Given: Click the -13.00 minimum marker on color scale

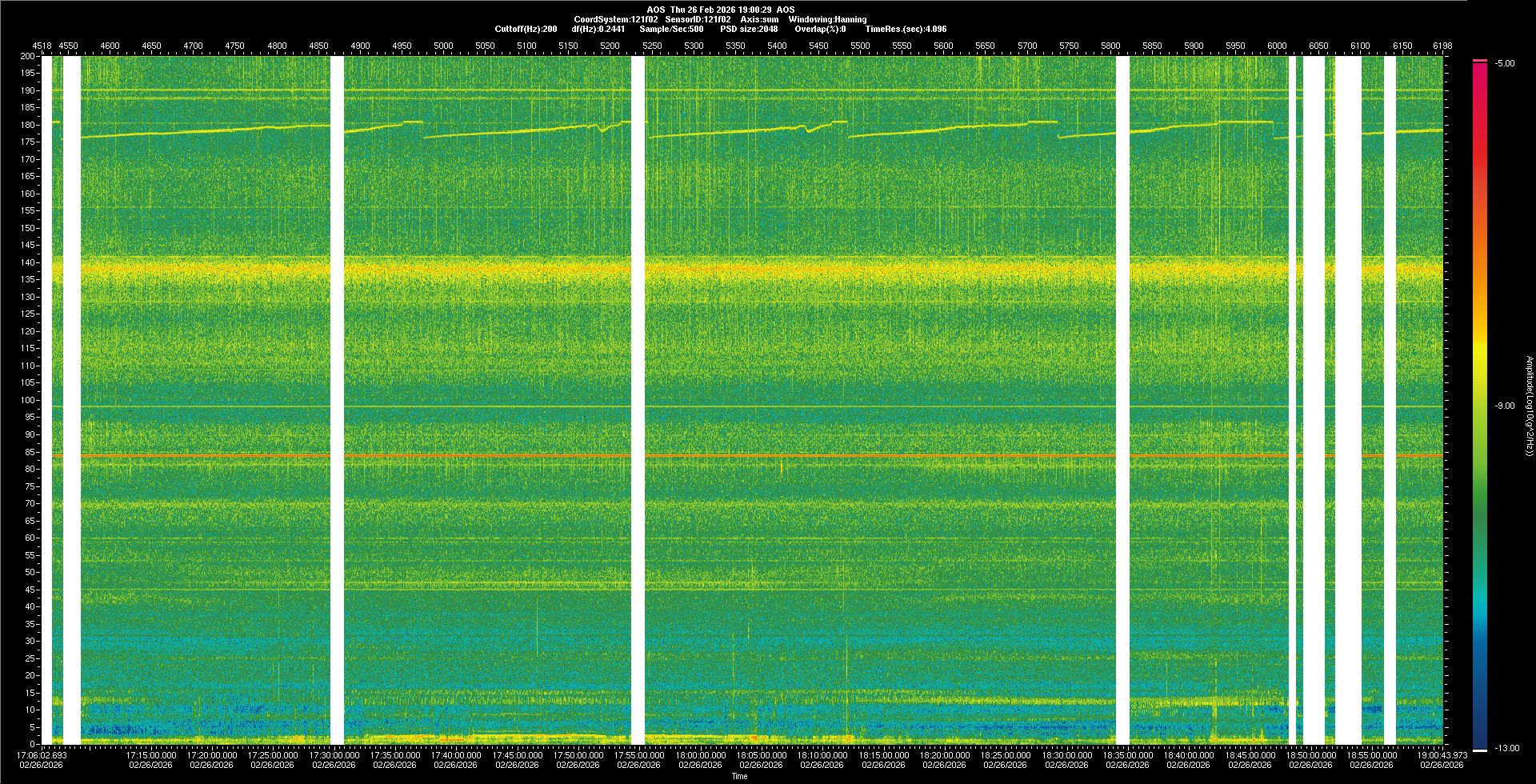Looking at the screenshot, I should [x=1480, y=750].
